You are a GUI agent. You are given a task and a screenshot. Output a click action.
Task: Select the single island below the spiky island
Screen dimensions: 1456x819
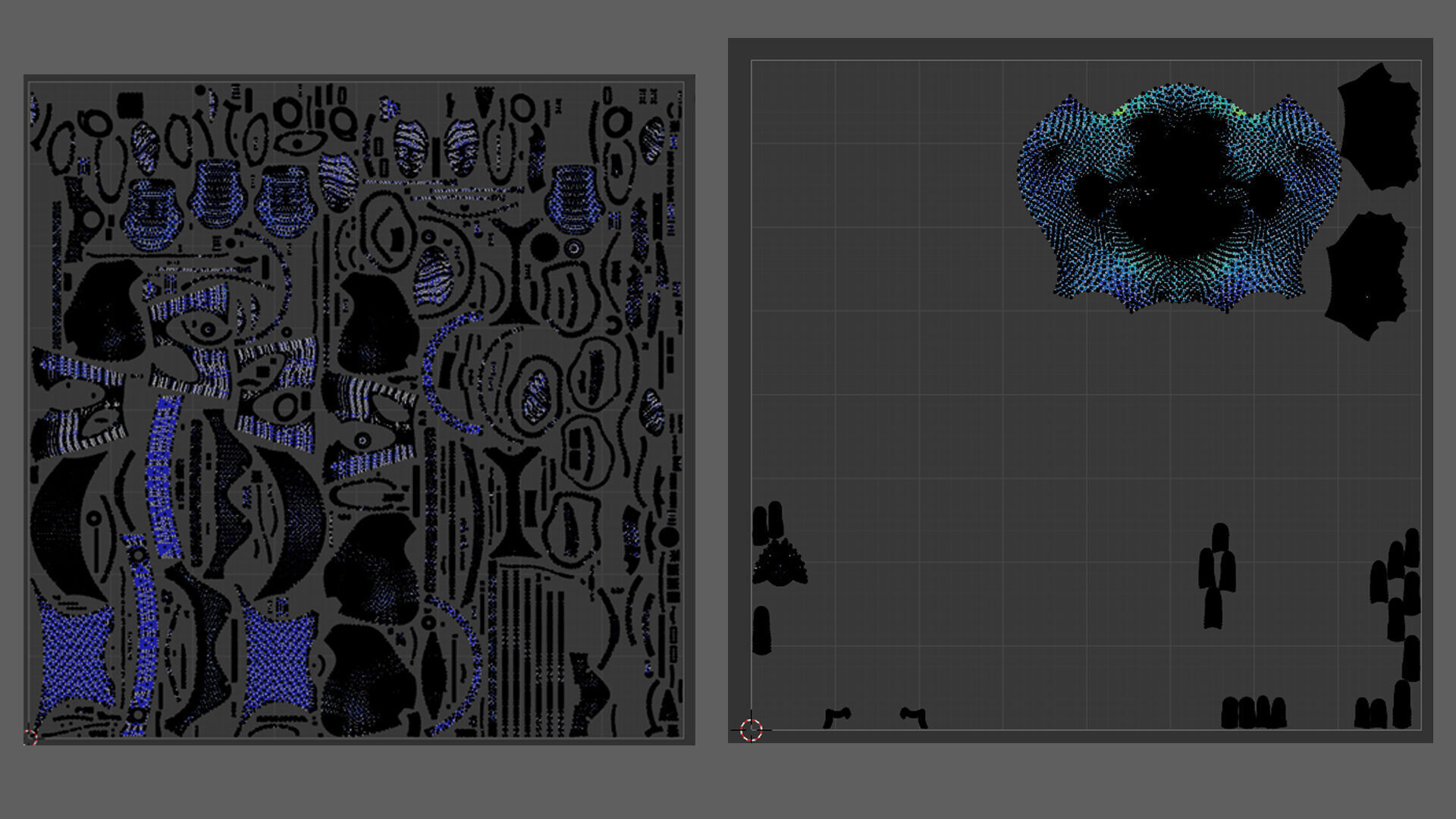click(x=761, y=629)
